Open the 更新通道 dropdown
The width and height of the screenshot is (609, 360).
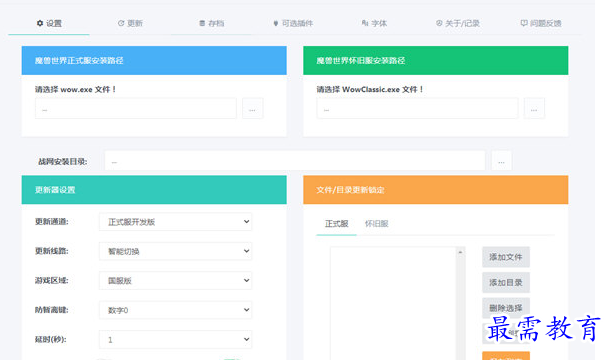click(175, 222)
